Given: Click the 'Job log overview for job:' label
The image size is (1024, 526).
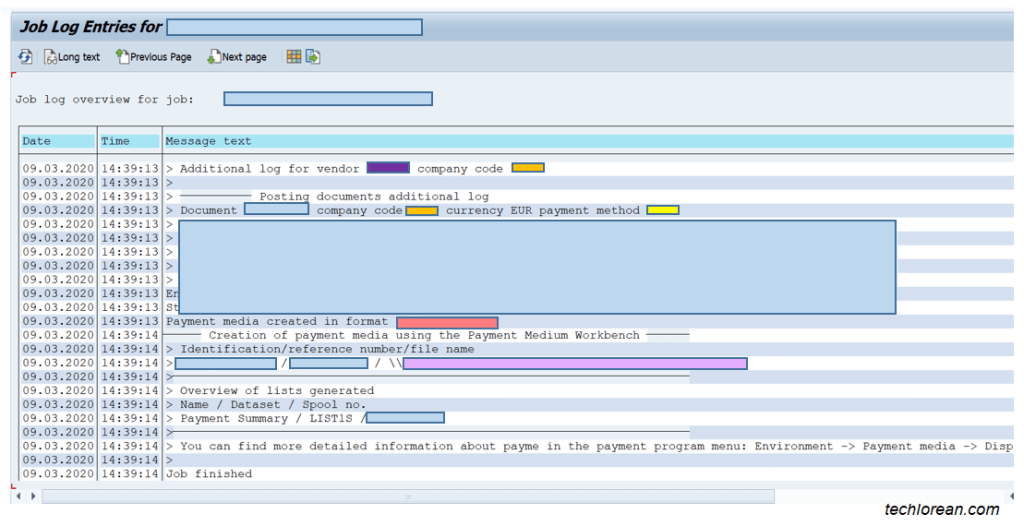Looking at the screenshot, I should point(105,99).
